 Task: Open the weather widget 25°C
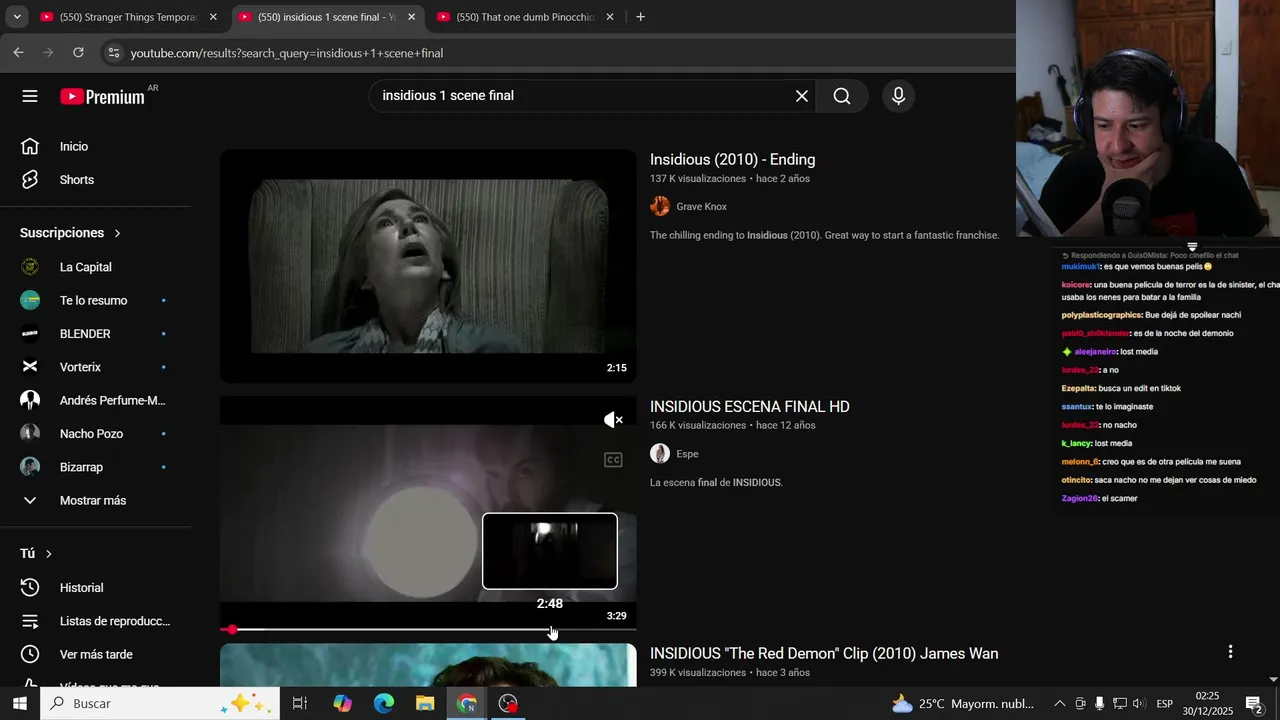pyautogui.click(x=962, y=704)
